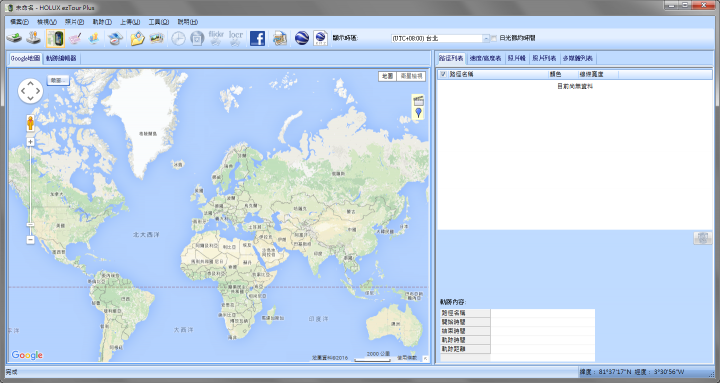This screenshot has height=383, width=720.
Task: Click the clapperboard icon on the map
Action: 418,101
